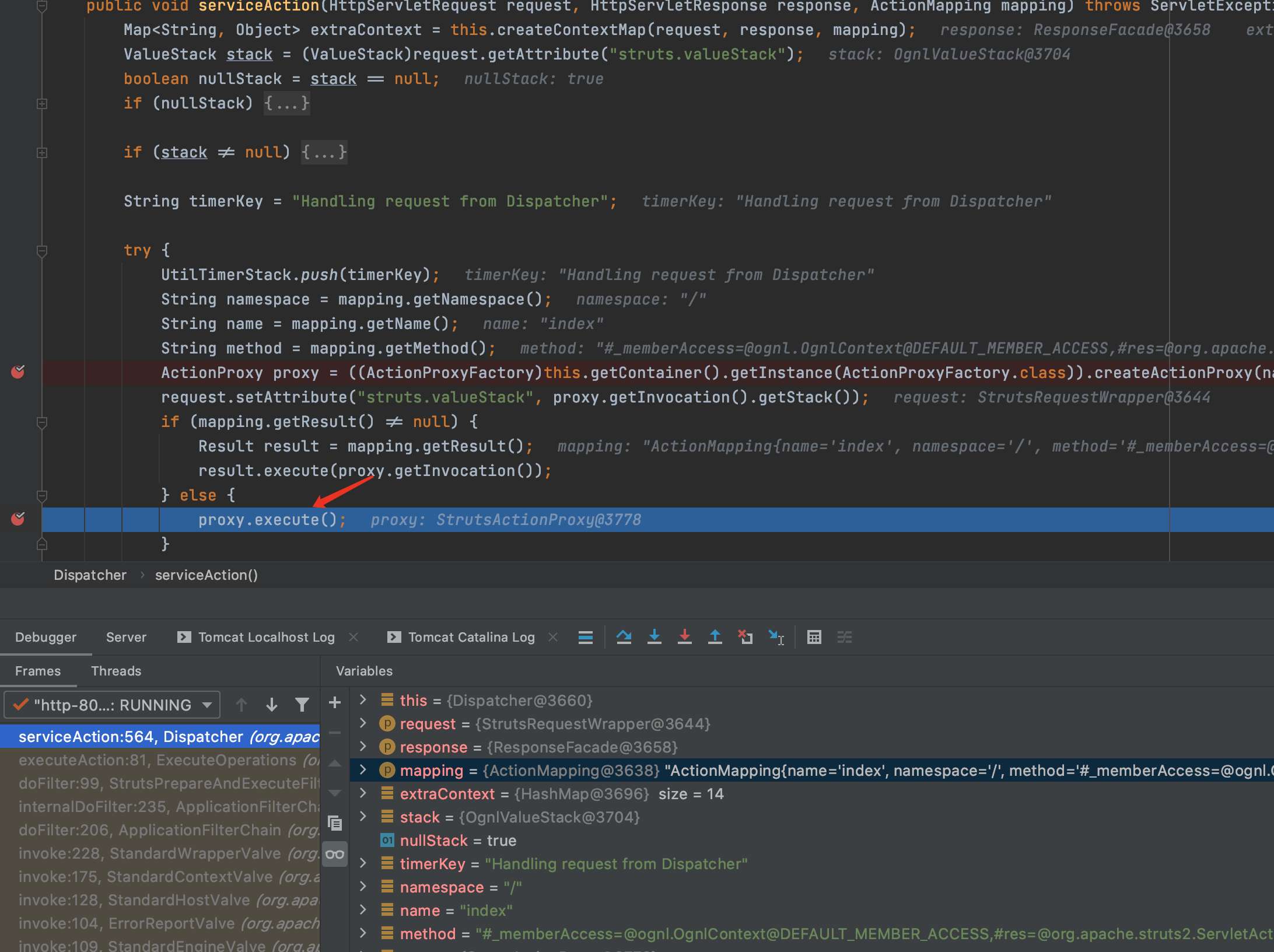Click the Step Over debugger icon

(x=624, y=637)
